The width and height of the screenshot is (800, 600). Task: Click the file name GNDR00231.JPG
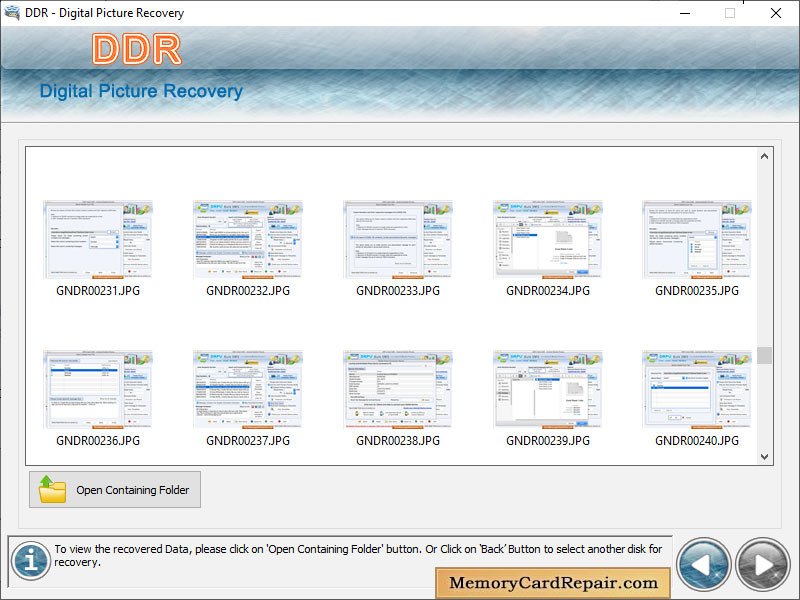98,291
